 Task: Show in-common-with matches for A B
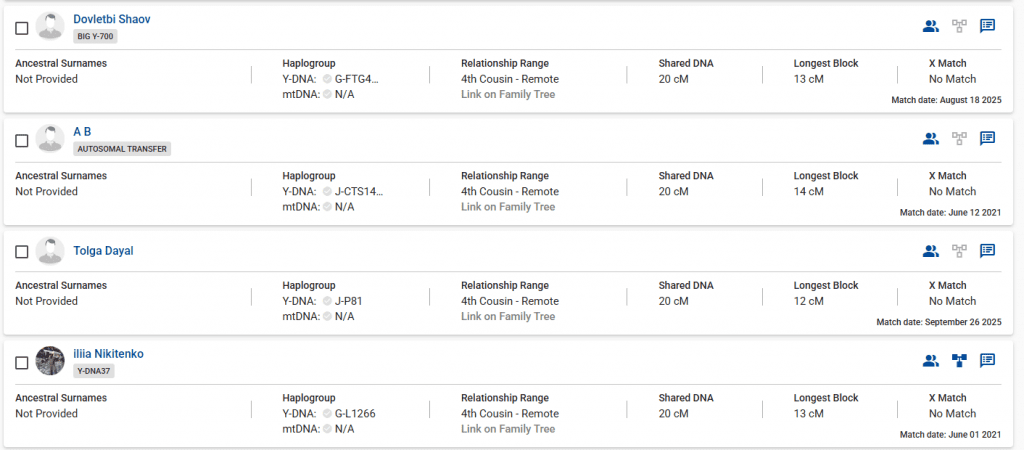[931, 139]
